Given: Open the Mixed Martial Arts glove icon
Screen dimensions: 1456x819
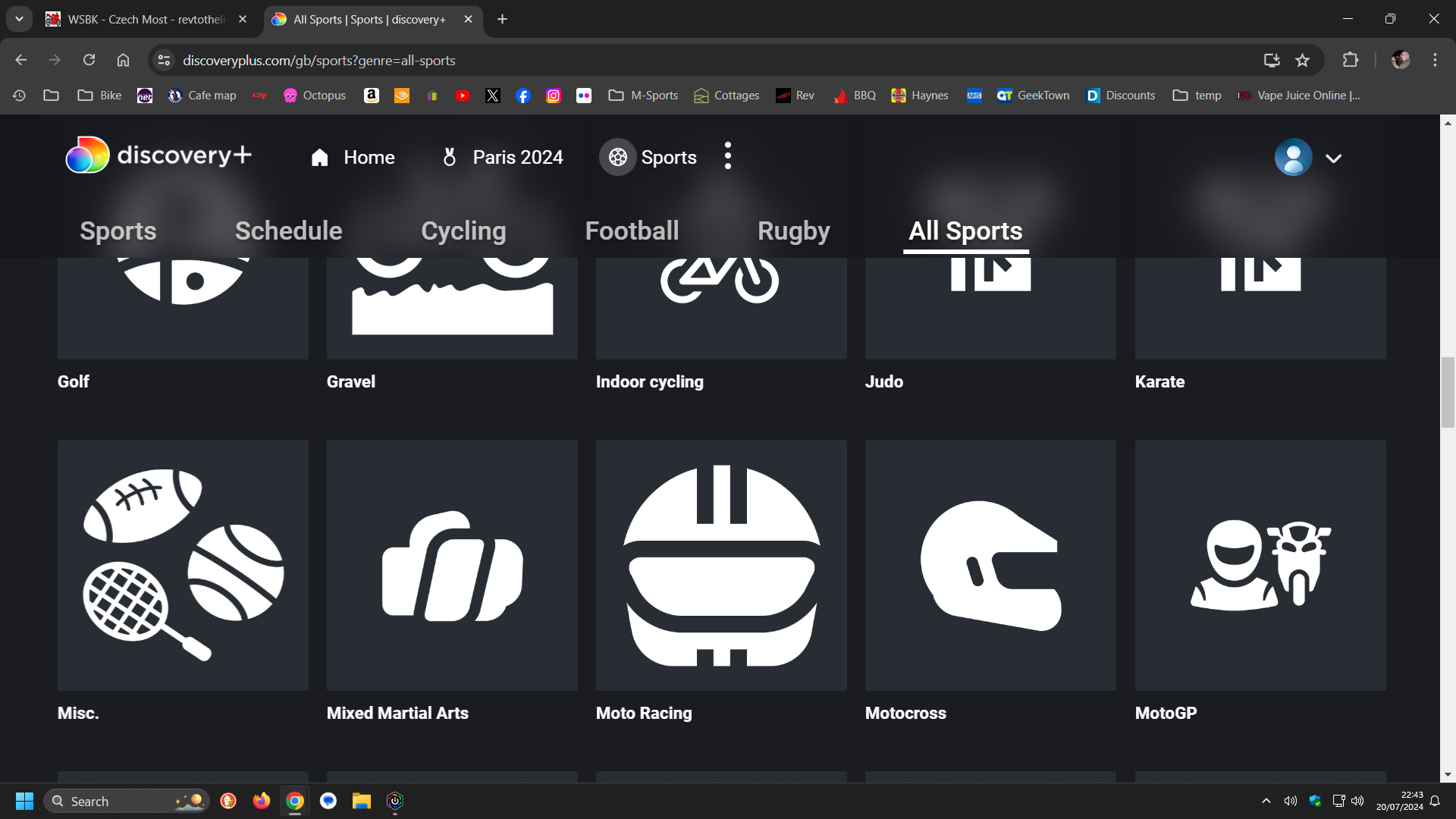Looking at the screenshot, I should pos(452,565).
